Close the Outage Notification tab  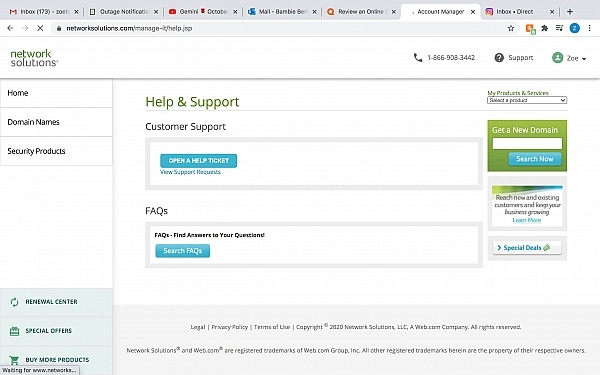[156, 12]
